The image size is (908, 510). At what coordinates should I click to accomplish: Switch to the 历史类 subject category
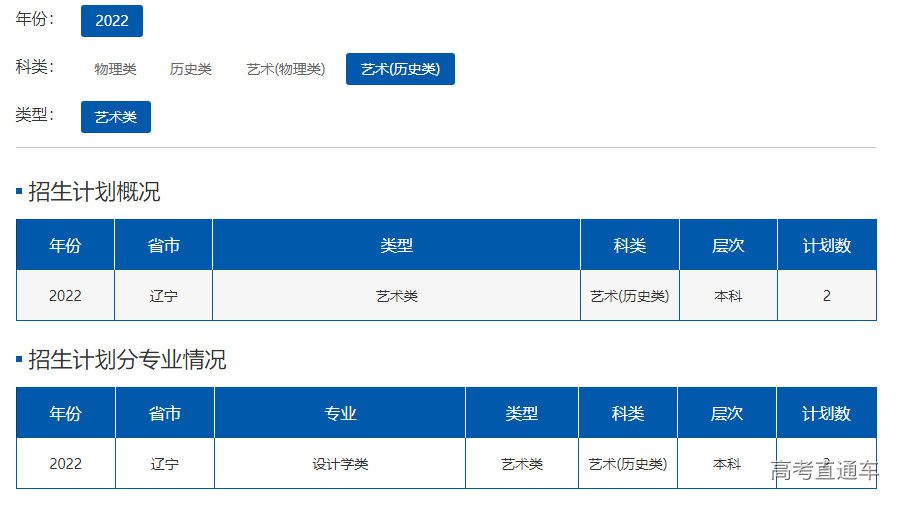[190, 69]
